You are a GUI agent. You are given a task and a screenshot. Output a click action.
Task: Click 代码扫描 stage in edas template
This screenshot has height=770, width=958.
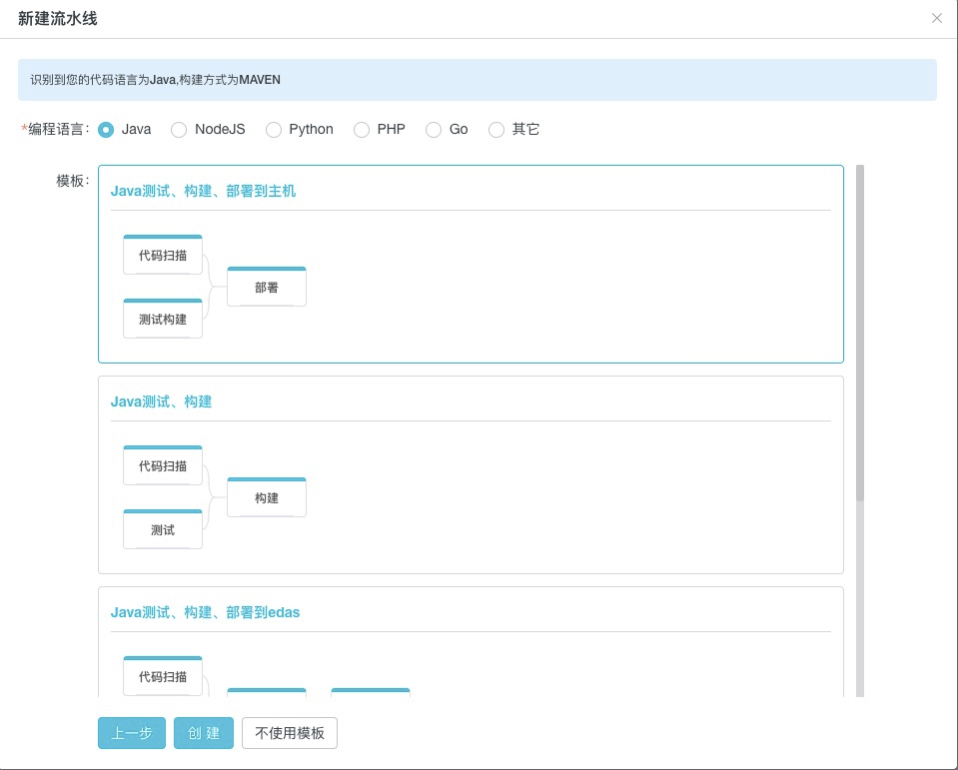(x=163, y=676)
